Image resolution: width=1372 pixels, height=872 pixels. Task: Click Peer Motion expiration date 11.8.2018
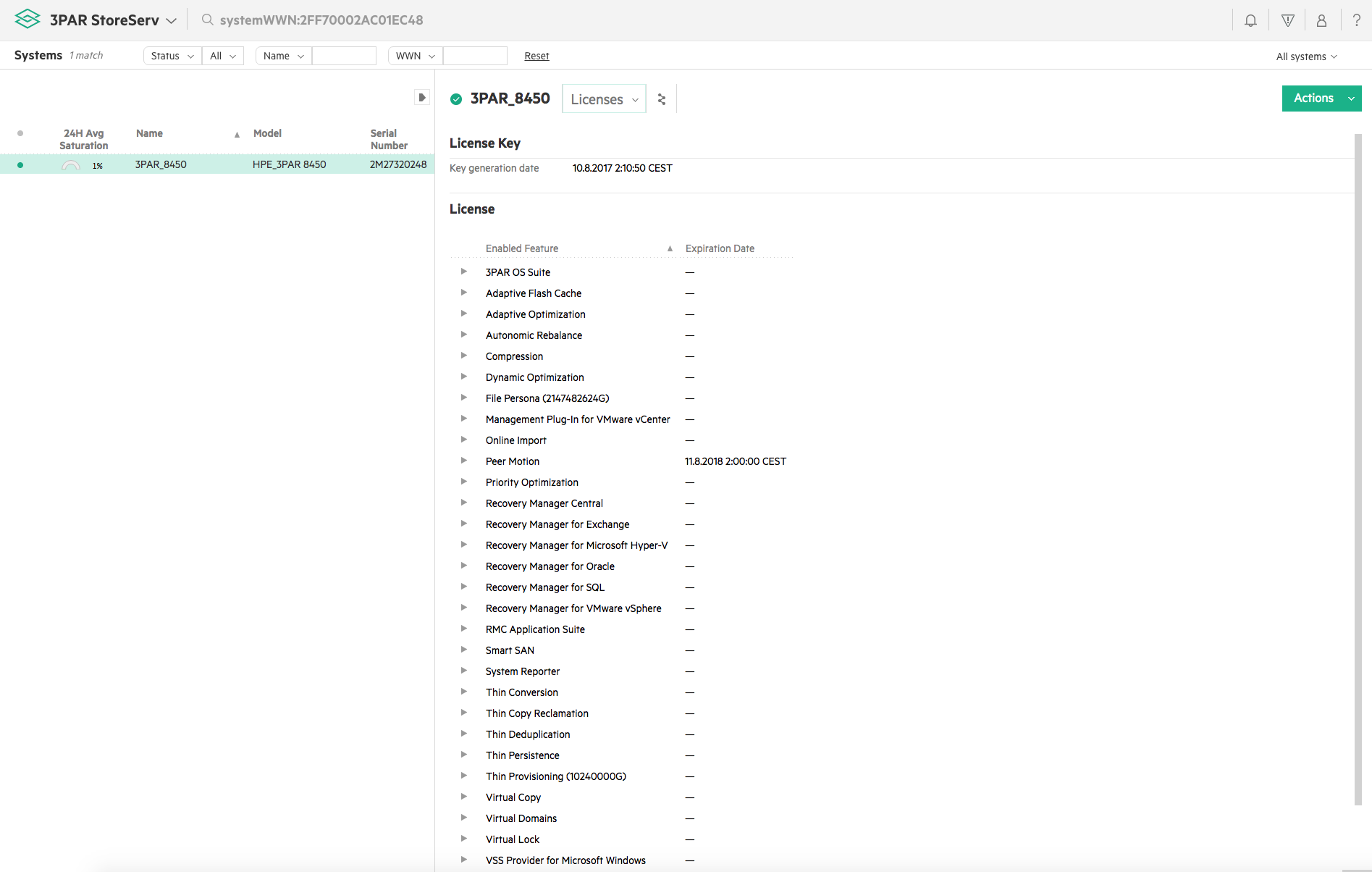pos(736,461)
